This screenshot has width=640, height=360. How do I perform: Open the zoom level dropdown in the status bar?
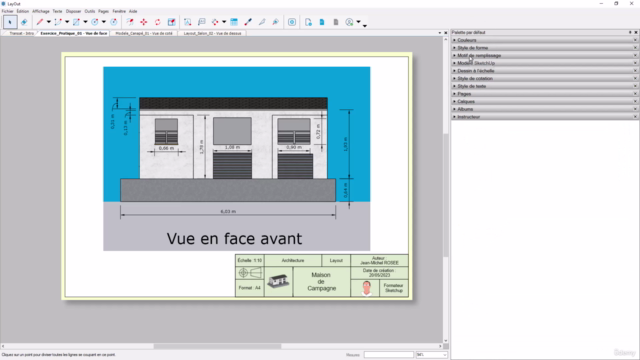(444, 355)
